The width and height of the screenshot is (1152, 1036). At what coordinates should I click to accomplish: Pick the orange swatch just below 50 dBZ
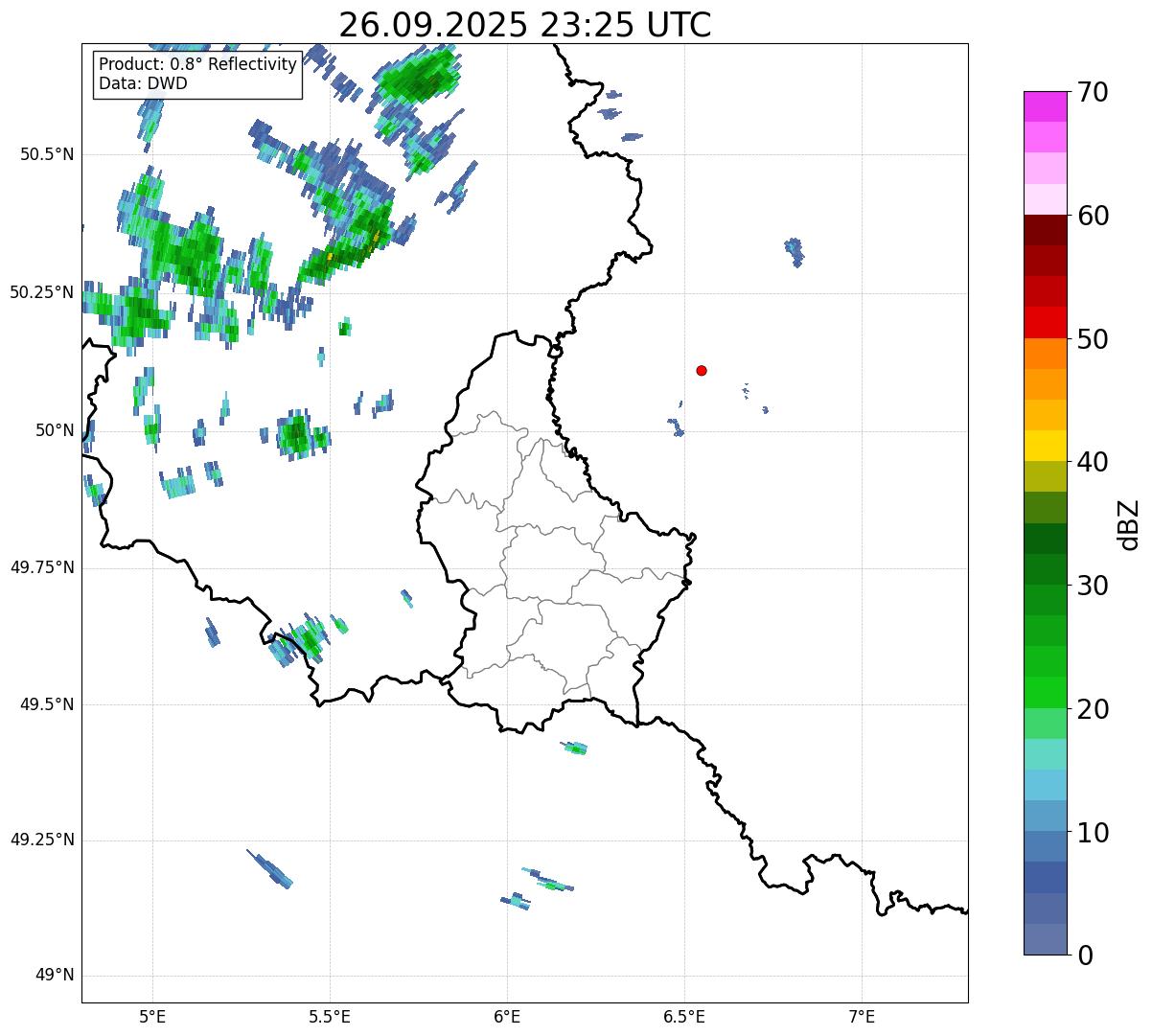pos(1046,354)
